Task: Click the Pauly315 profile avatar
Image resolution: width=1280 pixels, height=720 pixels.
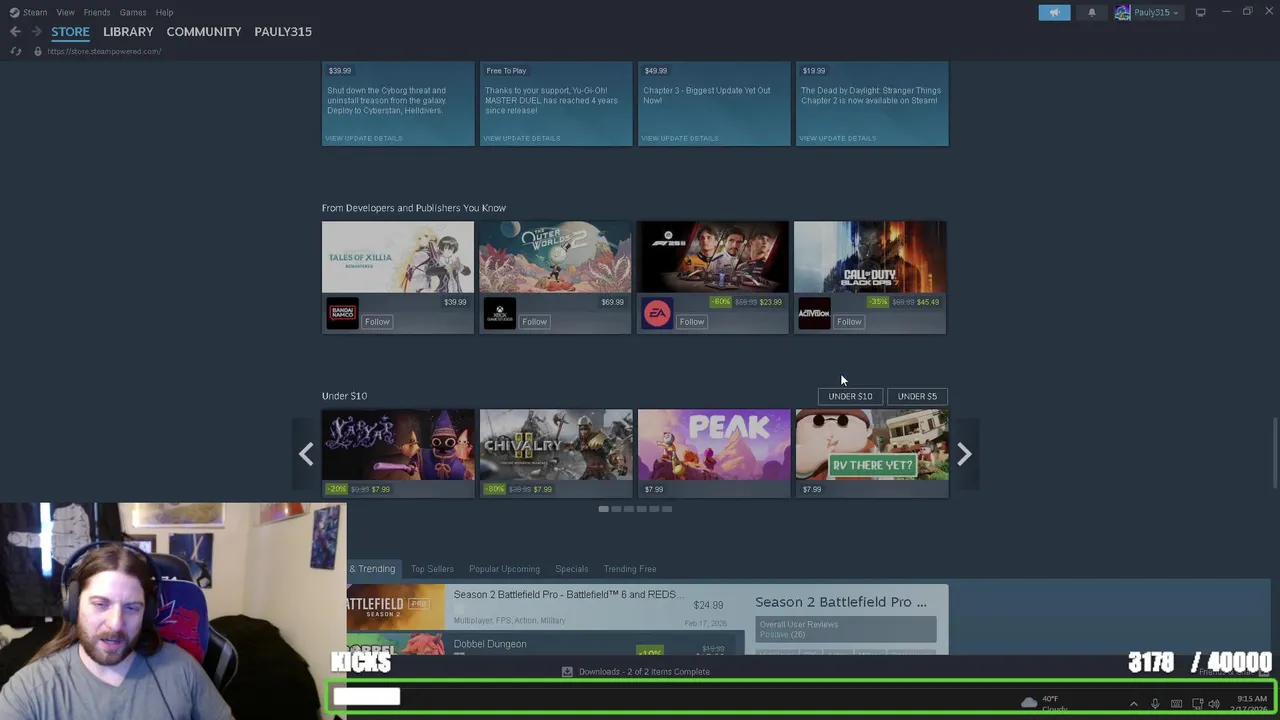Action: 1123,12
